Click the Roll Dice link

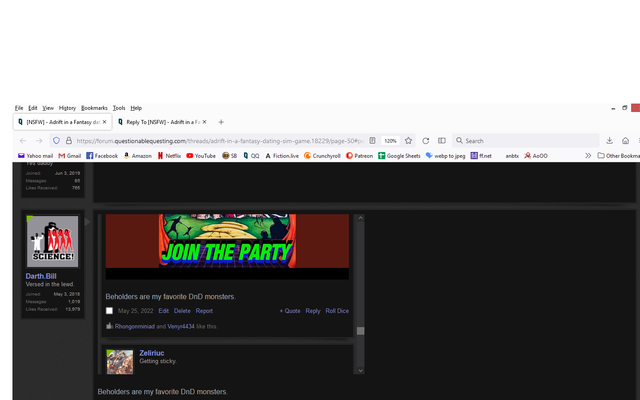click(337, 311)
